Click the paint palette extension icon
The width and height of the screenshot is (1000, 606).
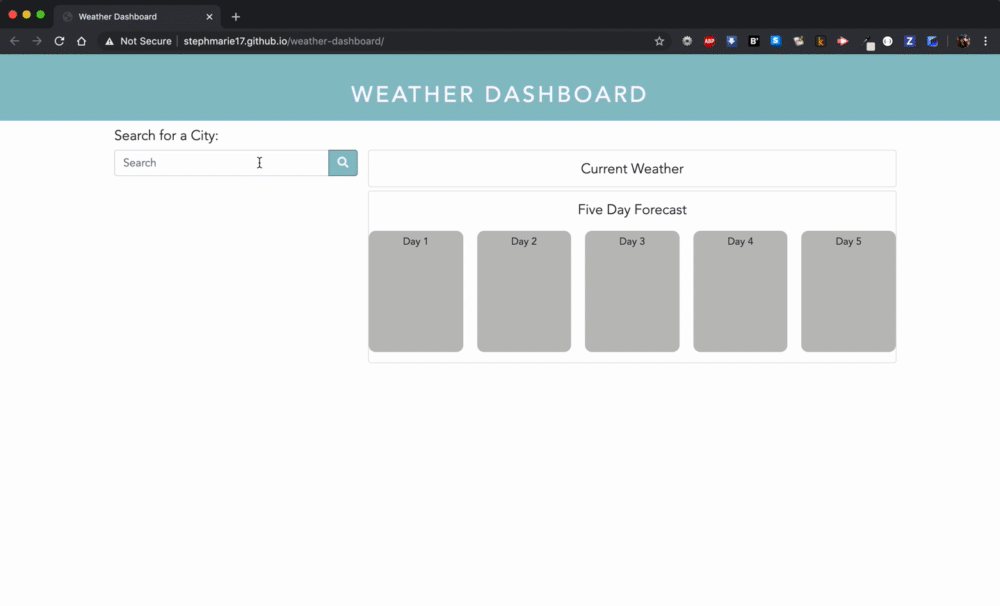coord(798,41)
